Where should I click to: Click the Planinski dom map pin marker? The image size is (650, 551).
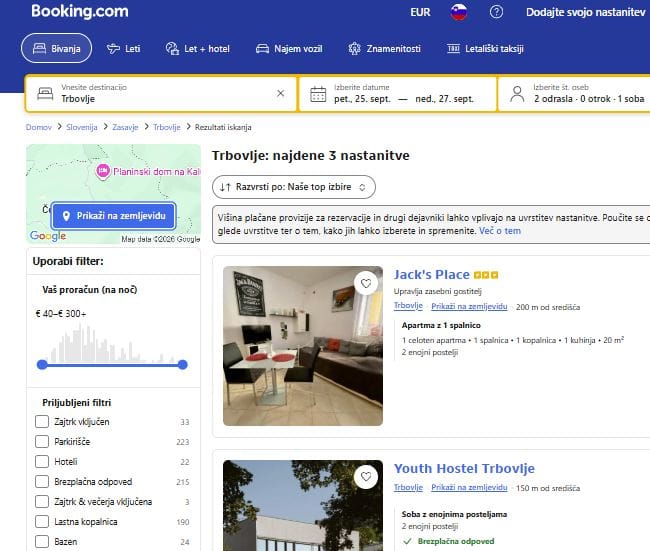(x=103, y=171)
